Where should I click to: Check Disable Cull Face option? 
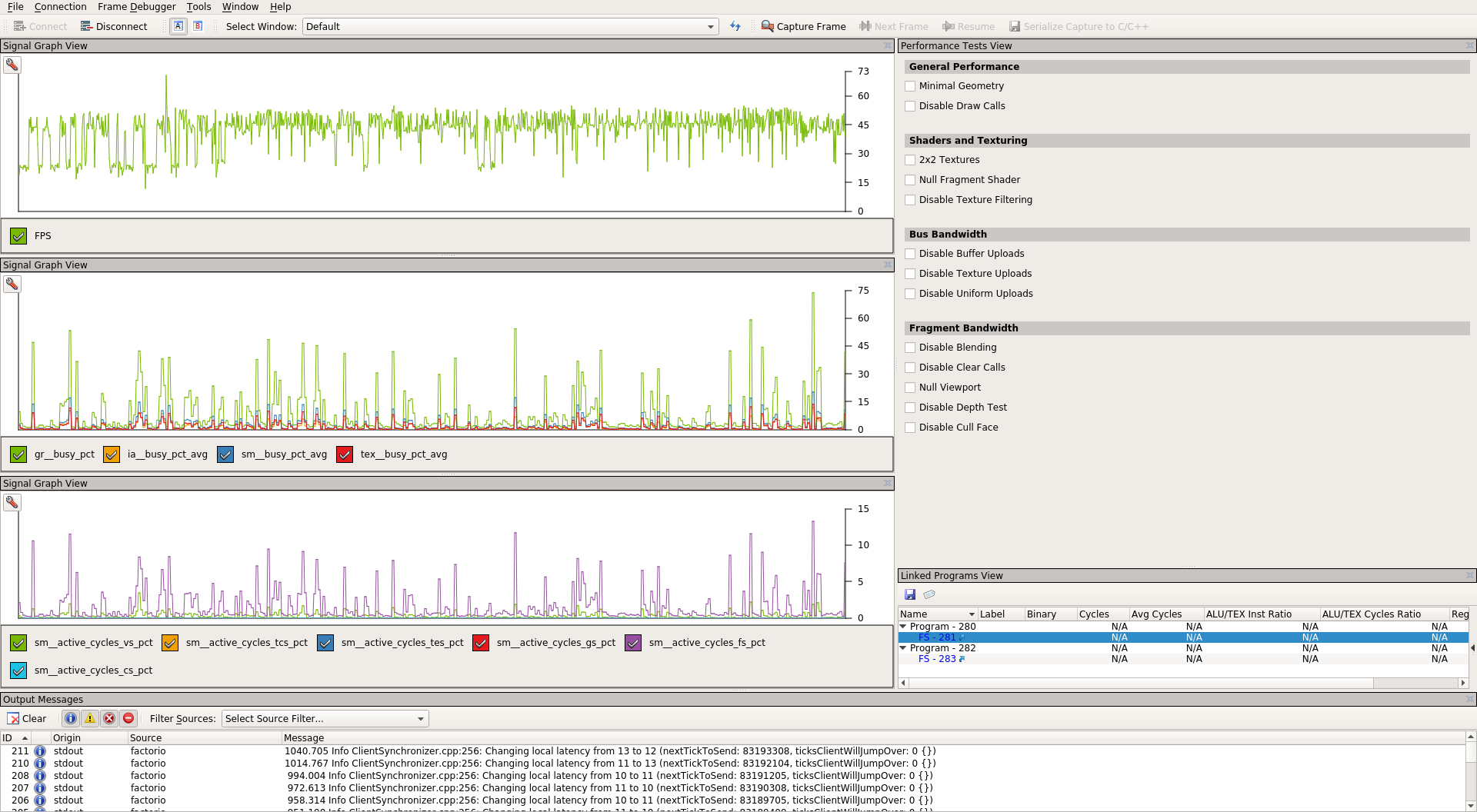(x=910, y=428)
